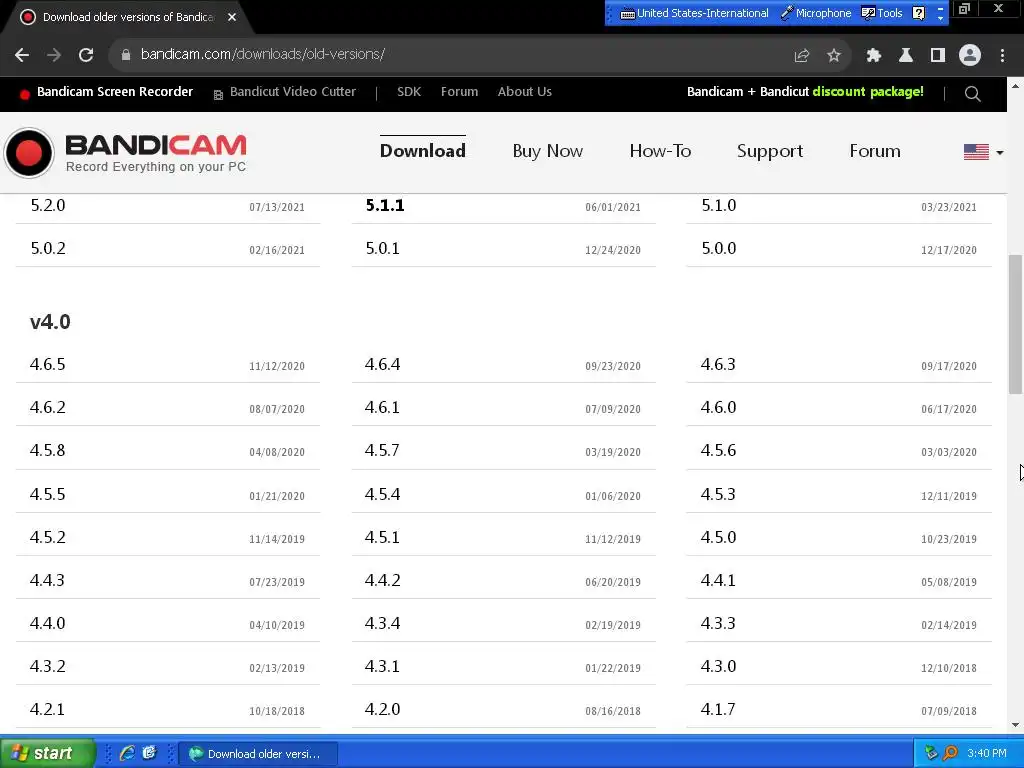Select version 5.0.2 download
This screenshot has height=768, width=1024.
pyautogui.click(x=48, y=248)
